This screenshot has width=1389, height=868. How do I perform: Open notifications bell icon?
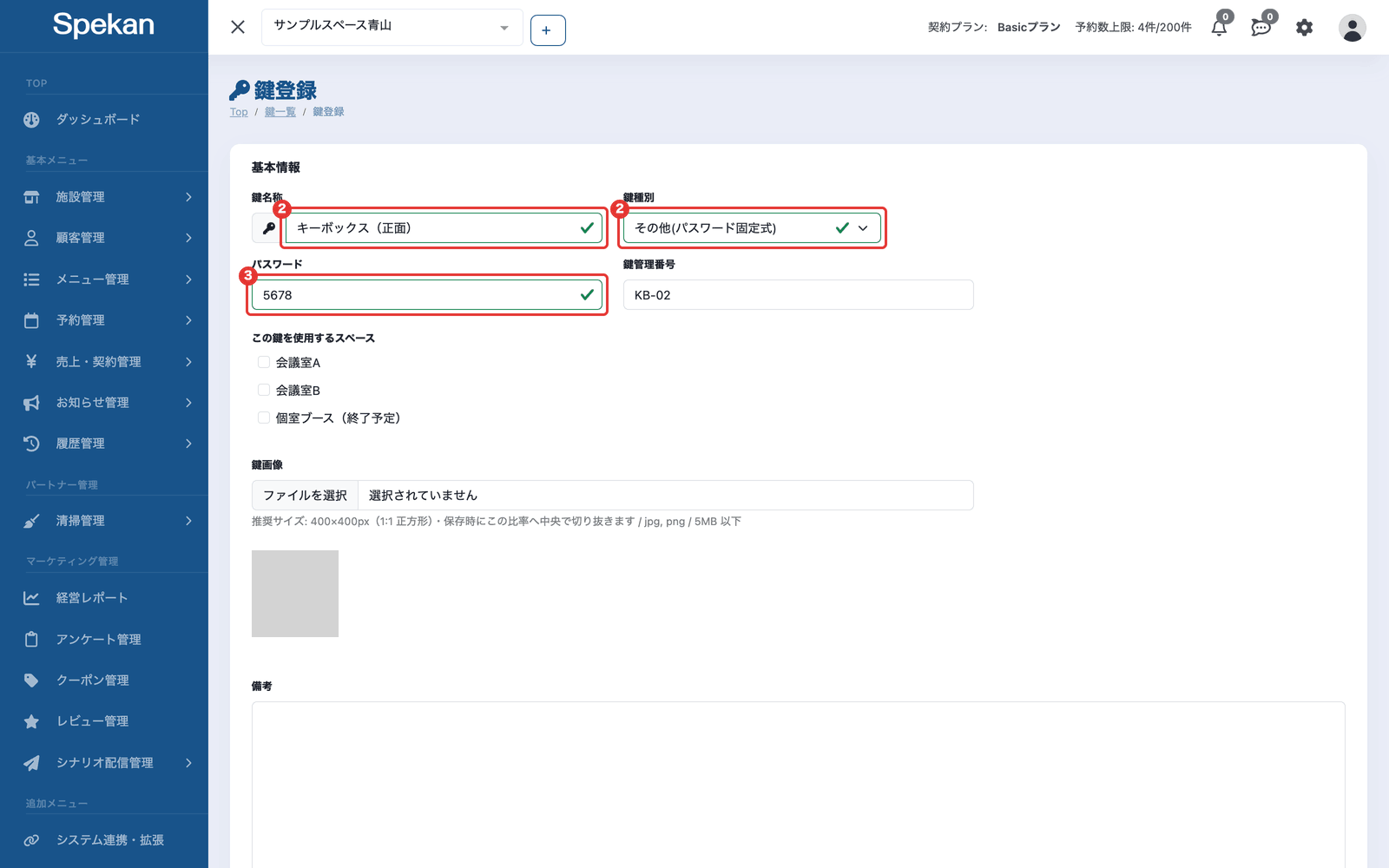[1220, 28]
